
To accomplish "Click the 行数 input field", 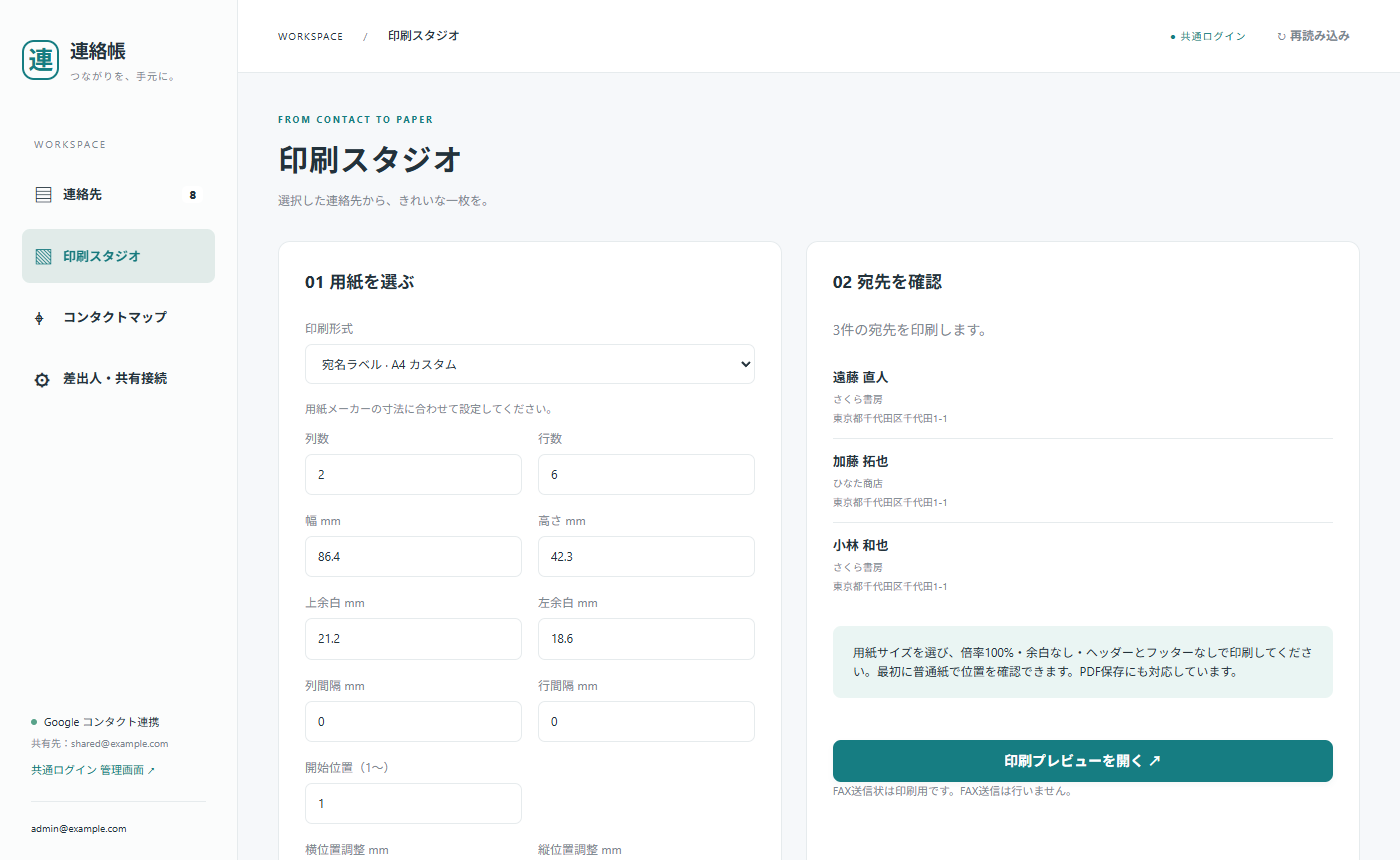I will coord(646,474).
